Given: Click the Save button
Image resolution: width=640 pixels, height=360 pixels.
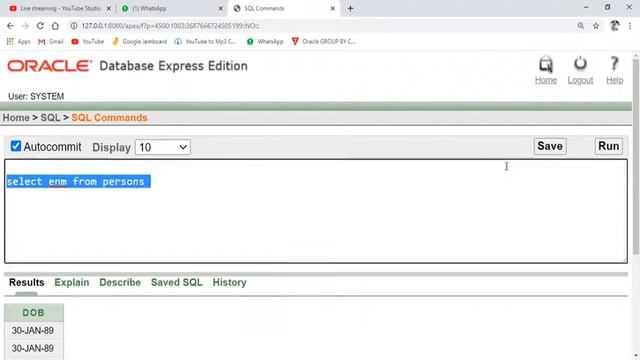Looking at the screenshot, I should [x=550, y=146].
